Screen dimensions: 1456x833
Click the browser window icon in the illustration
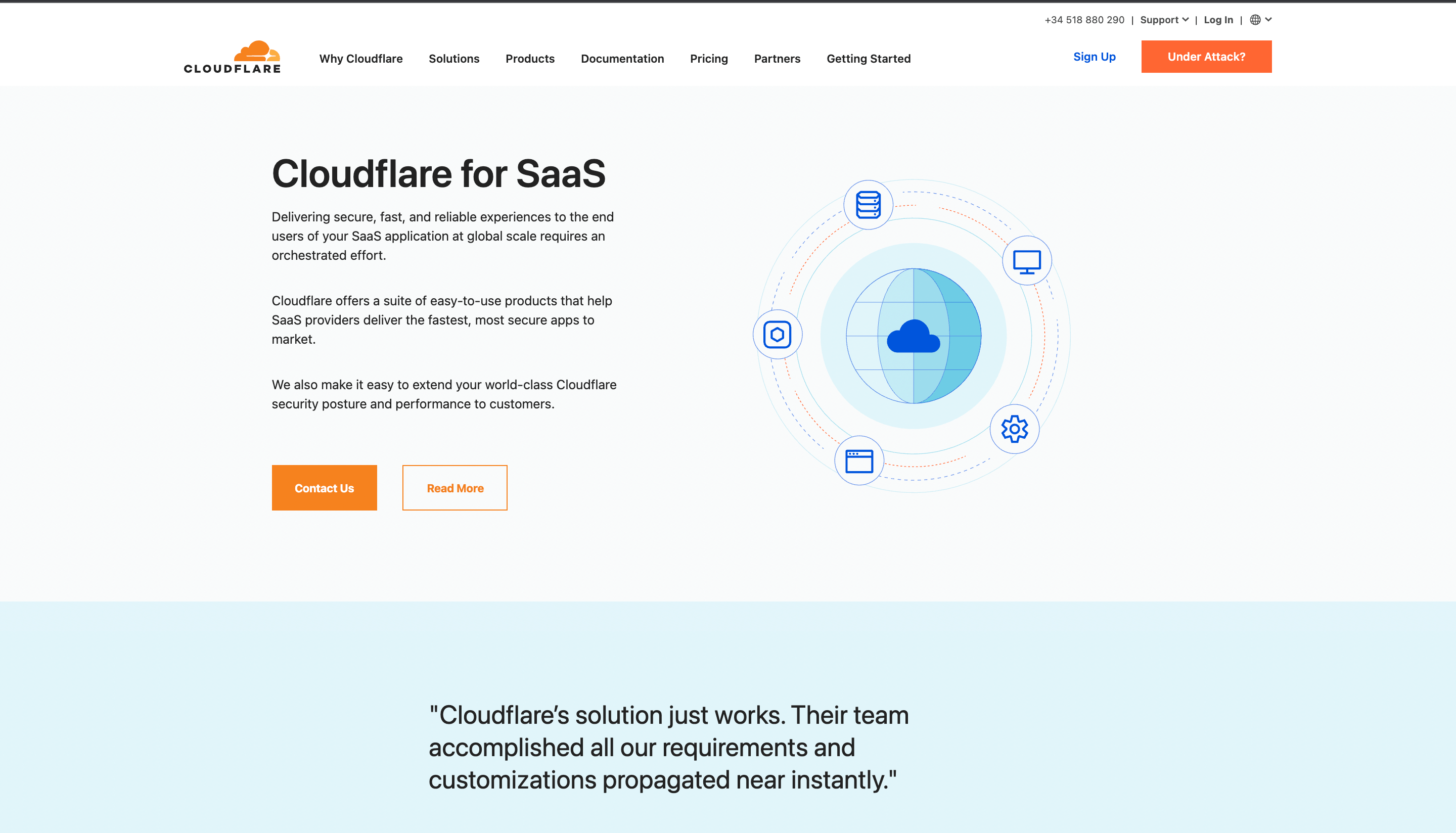859,461
